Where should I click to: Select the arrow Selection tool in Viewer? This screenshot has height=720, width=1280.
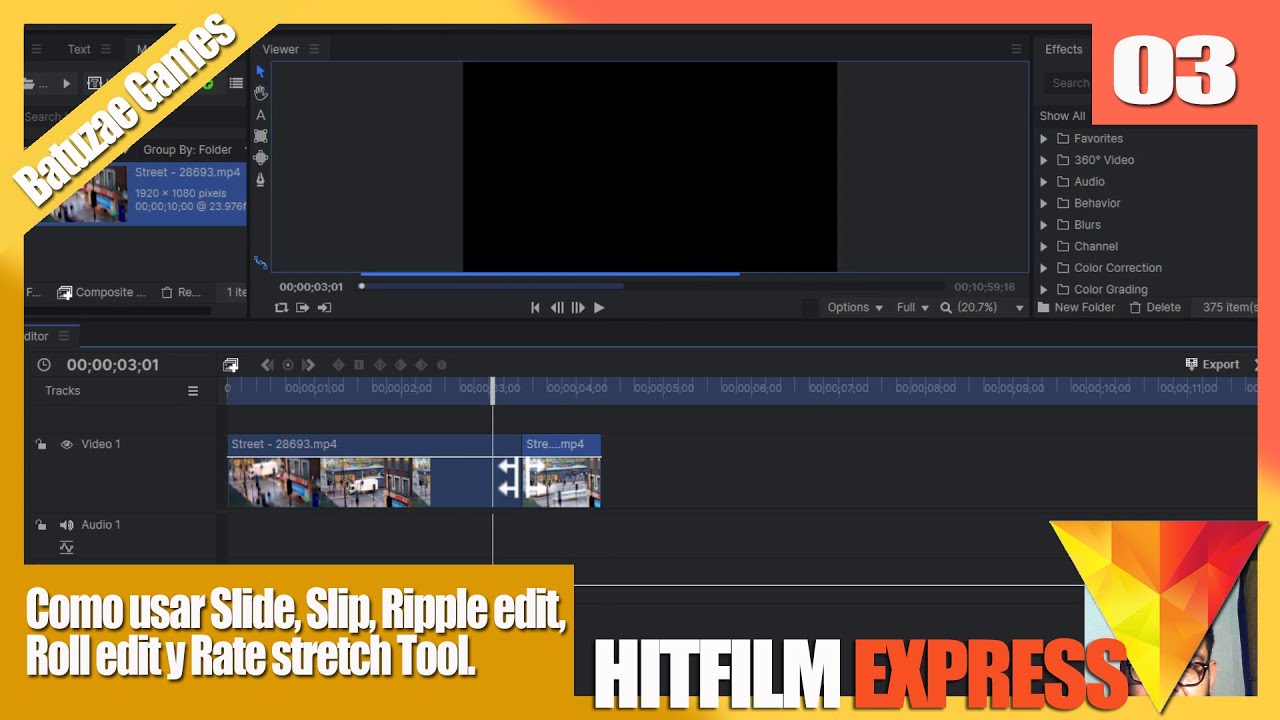[260, 71]
